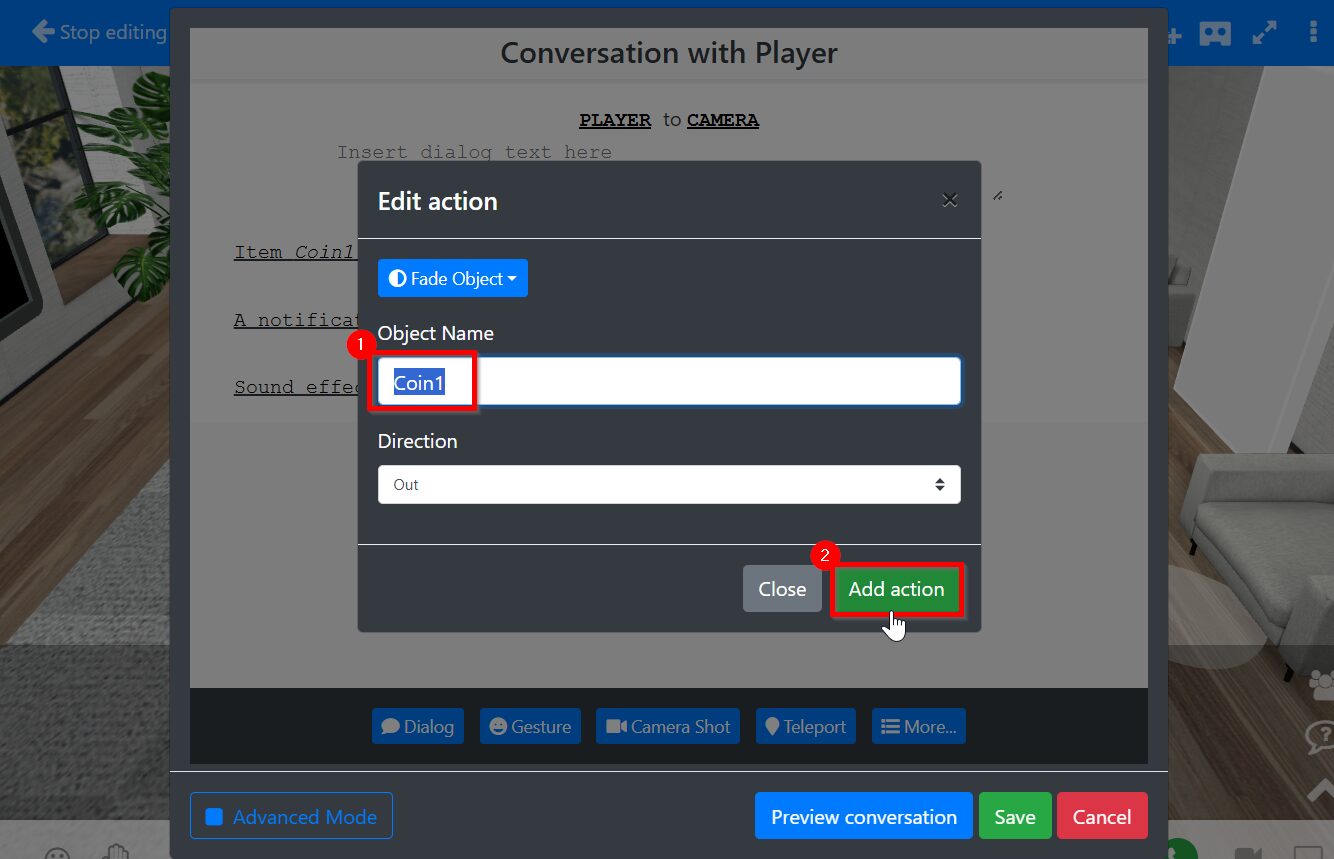Screen dimensions: 1334x859
Task: Click the Teleport pin button
Action: pyautogui.click(x=804, y=727)
